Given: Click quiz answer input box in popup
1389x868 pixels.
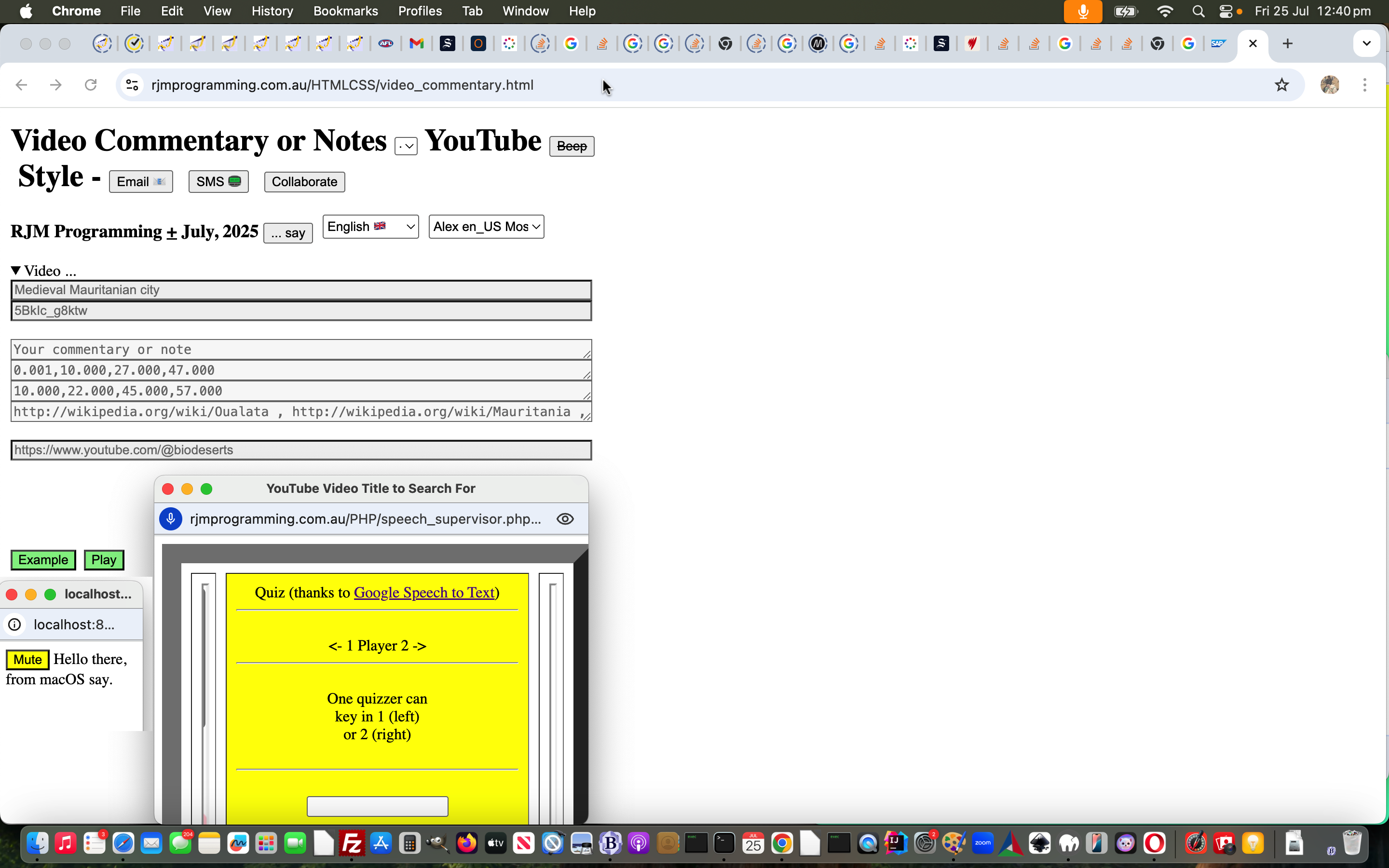Looking at the screenshot, I should pos(377,806).
